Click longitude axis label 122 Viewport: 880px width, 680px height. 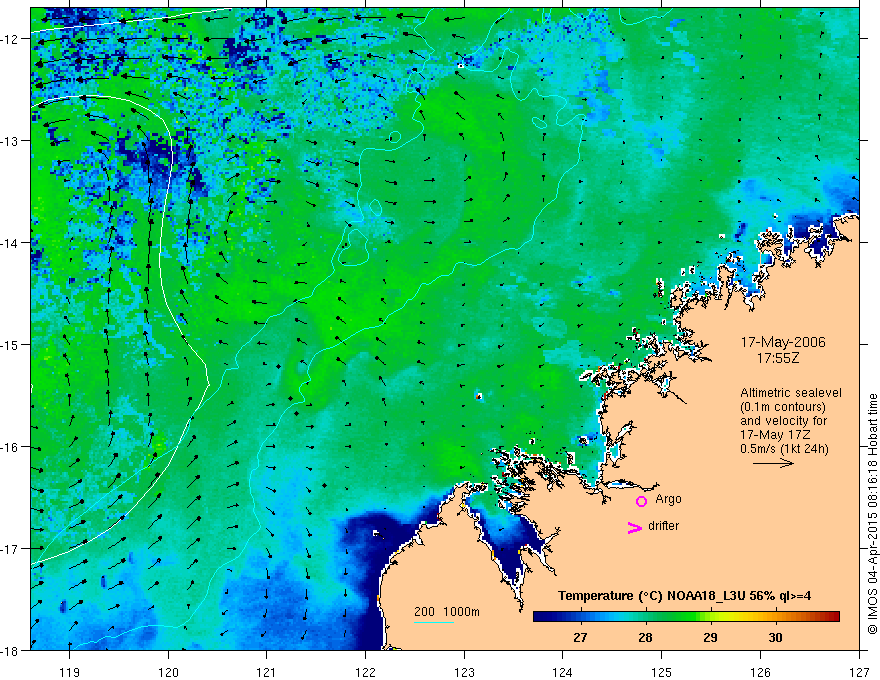point(365,672)
